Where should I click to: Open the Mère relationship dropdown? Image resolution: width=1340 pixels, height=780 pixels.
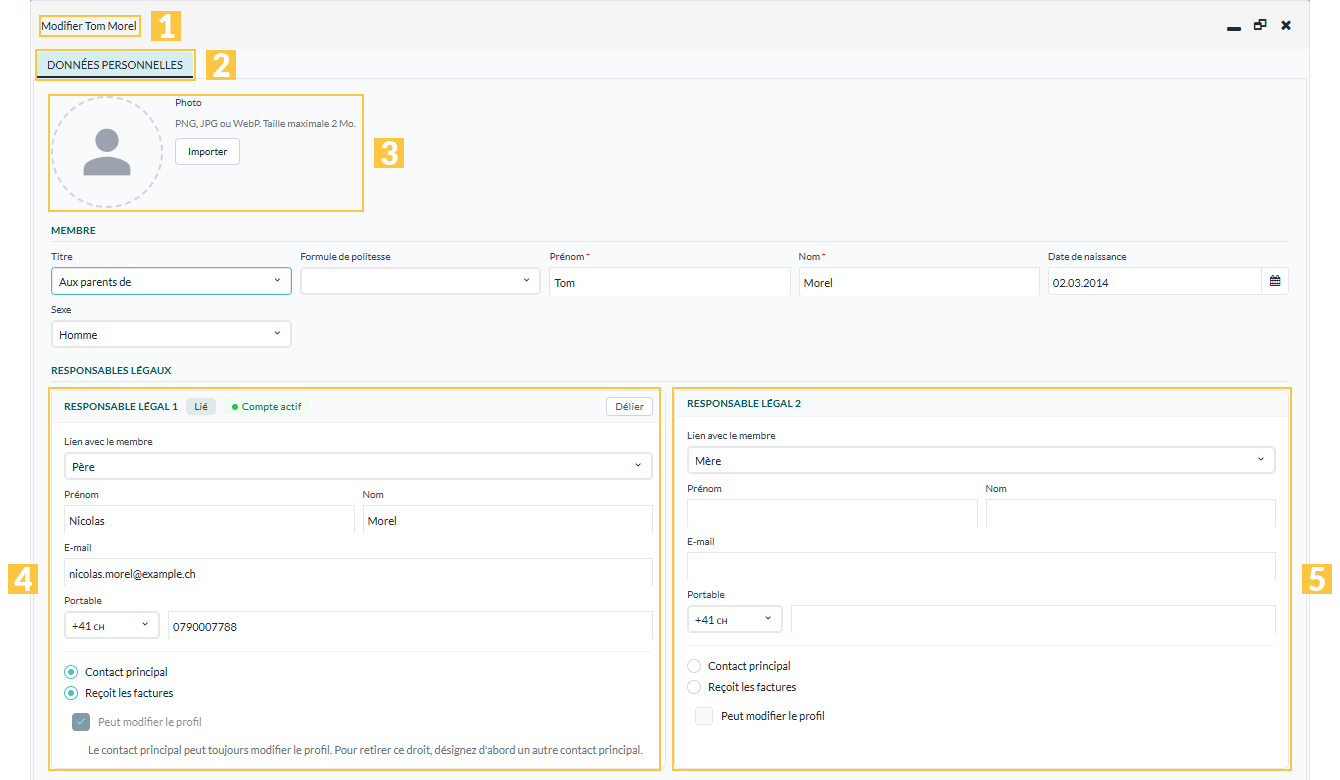981,460
